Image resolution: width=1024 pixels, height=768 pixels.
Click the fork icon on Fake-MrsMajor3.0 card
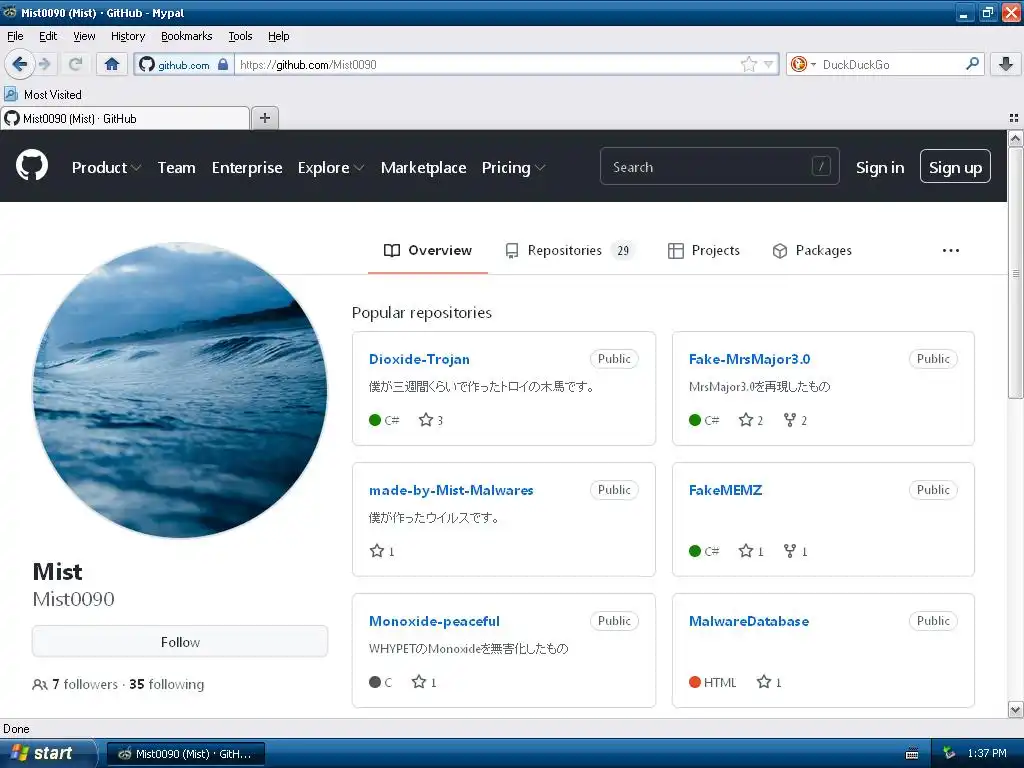click(x=790, y=420)
